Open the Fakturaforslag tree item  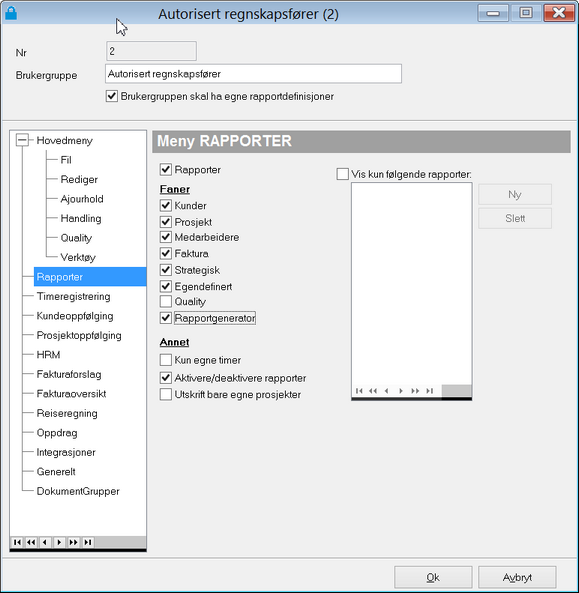click(x=69, y=374)
